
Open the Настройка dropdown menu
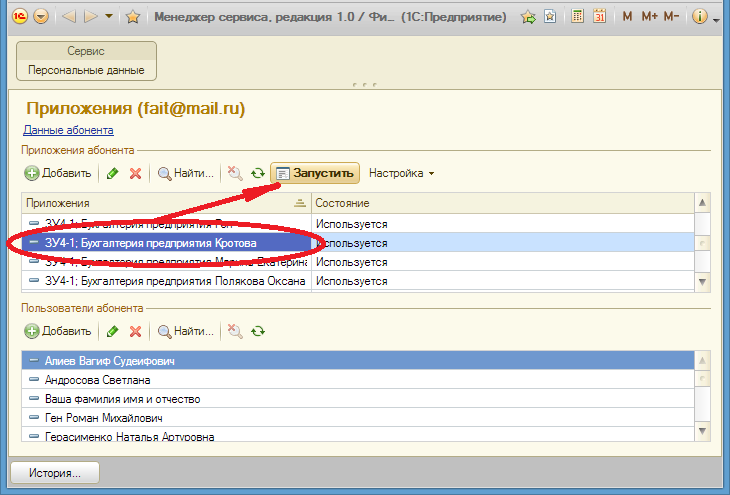(x=401, y=173)
